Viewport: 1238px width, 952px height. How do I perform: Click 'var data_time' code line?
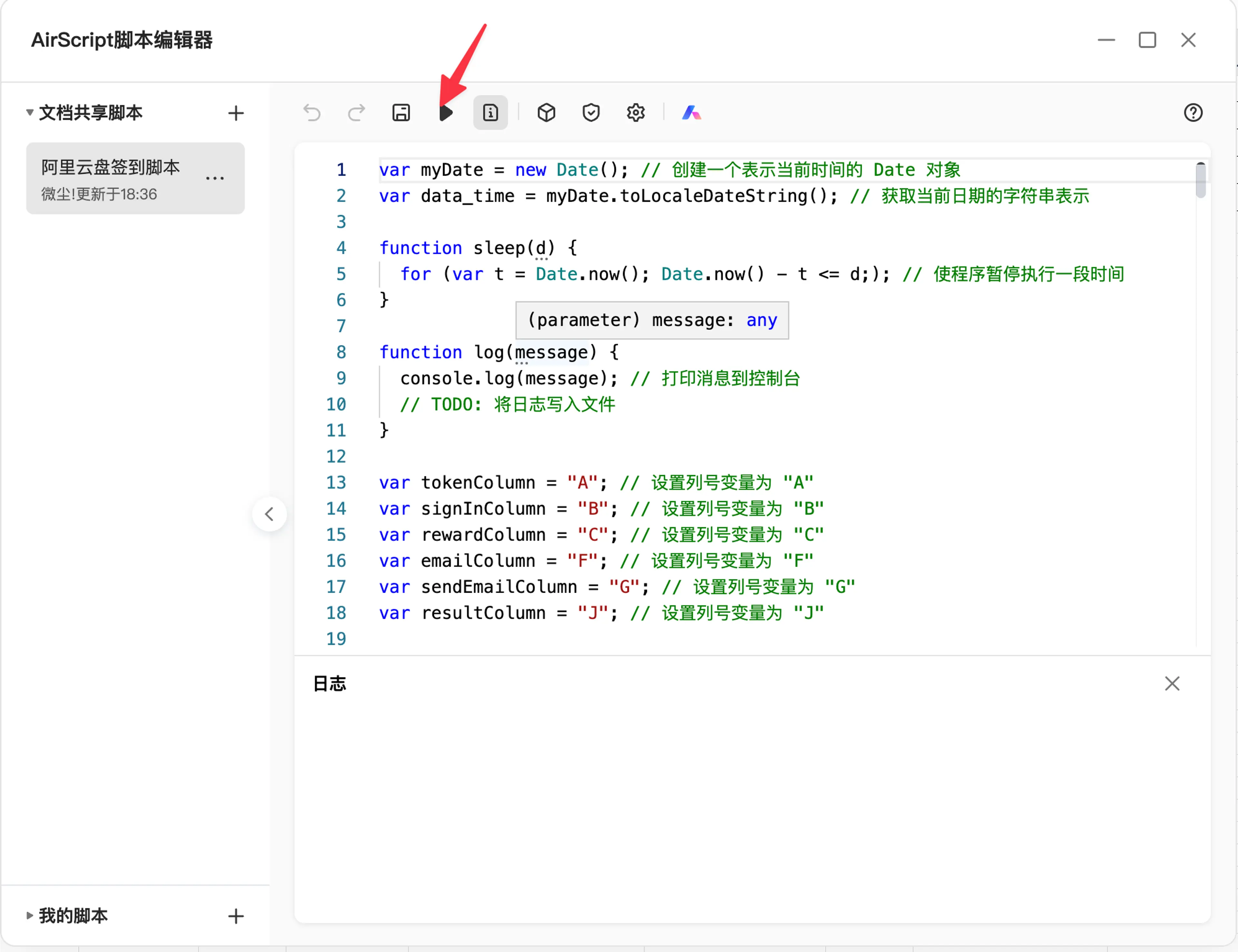tap(734, 196)
